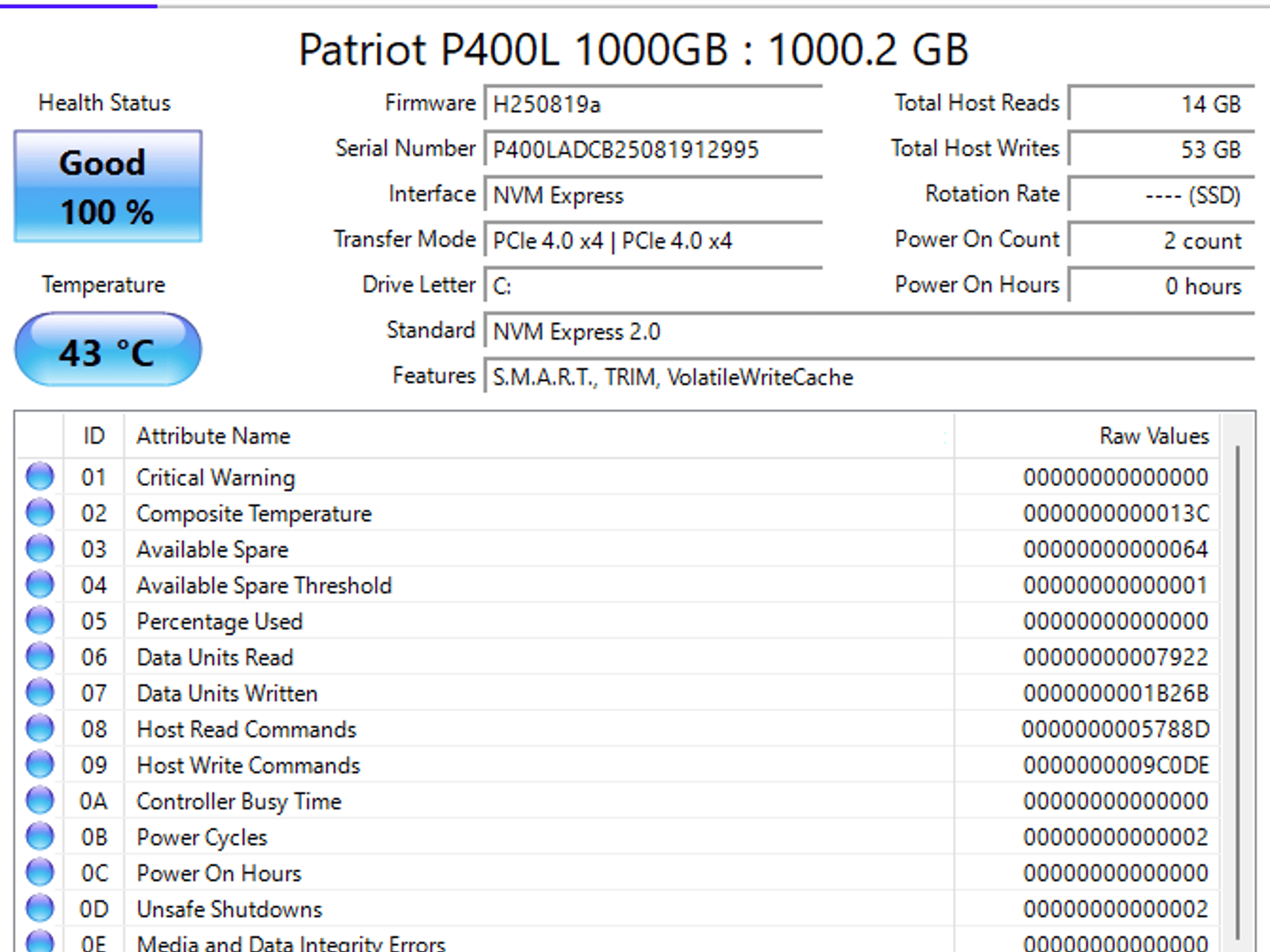Screen dimensions: 1270x952
Task: Click the status icon for Percentage Used
Action: 40,620
